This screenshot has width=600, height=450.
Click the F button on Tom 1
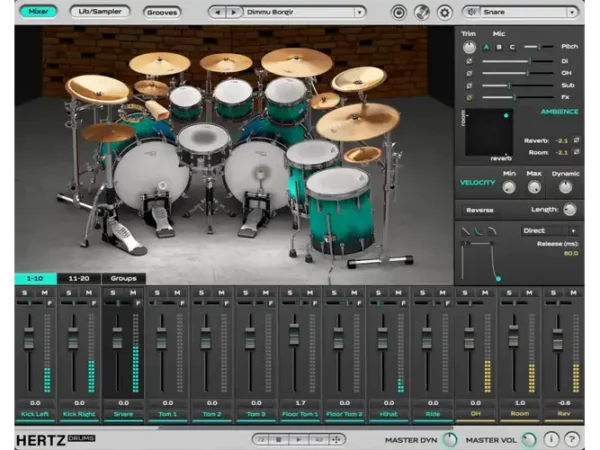pyautogui.click(x=182, y=303)
